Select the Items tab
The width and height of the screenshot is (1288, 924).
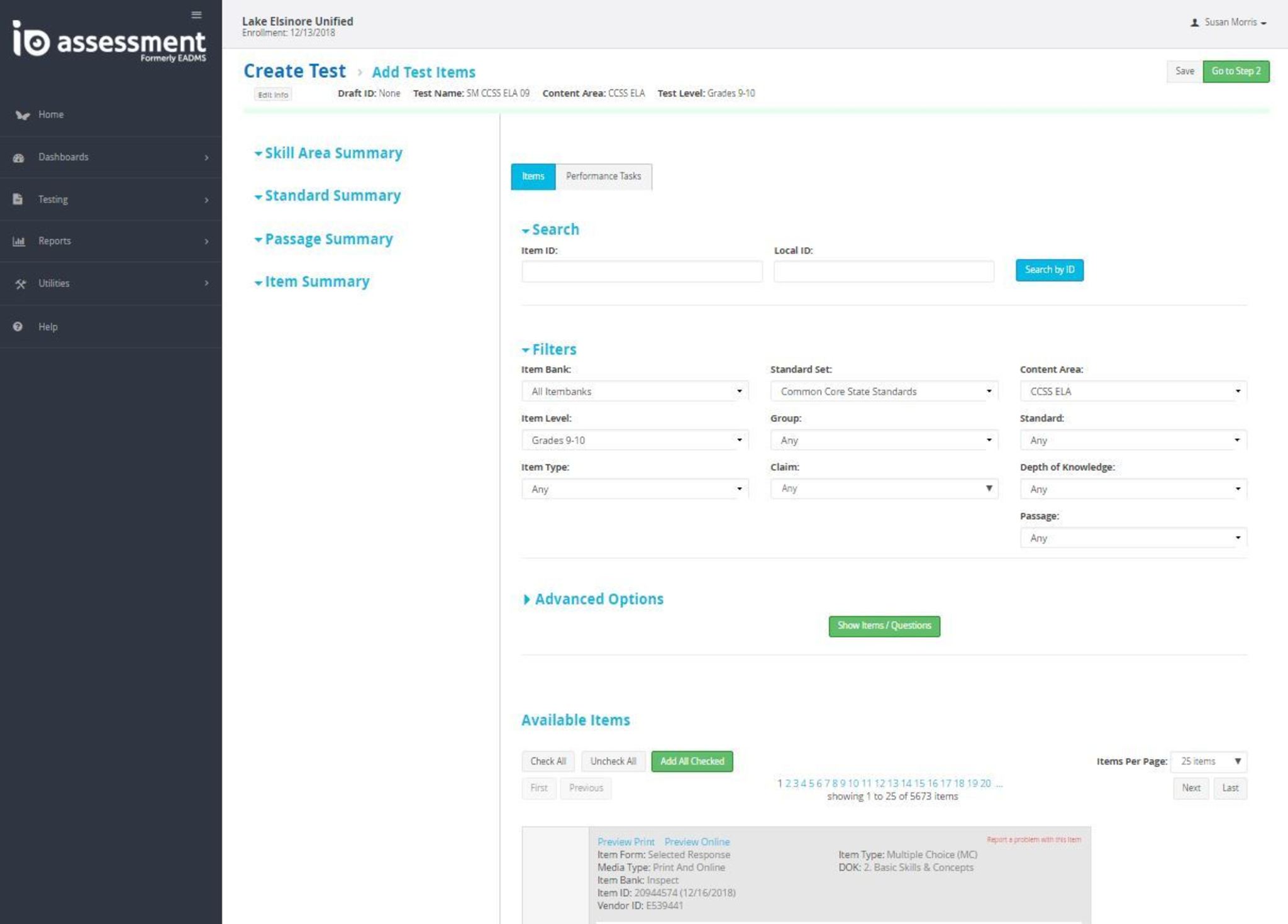pyautogui.click(x=533, y=177)
